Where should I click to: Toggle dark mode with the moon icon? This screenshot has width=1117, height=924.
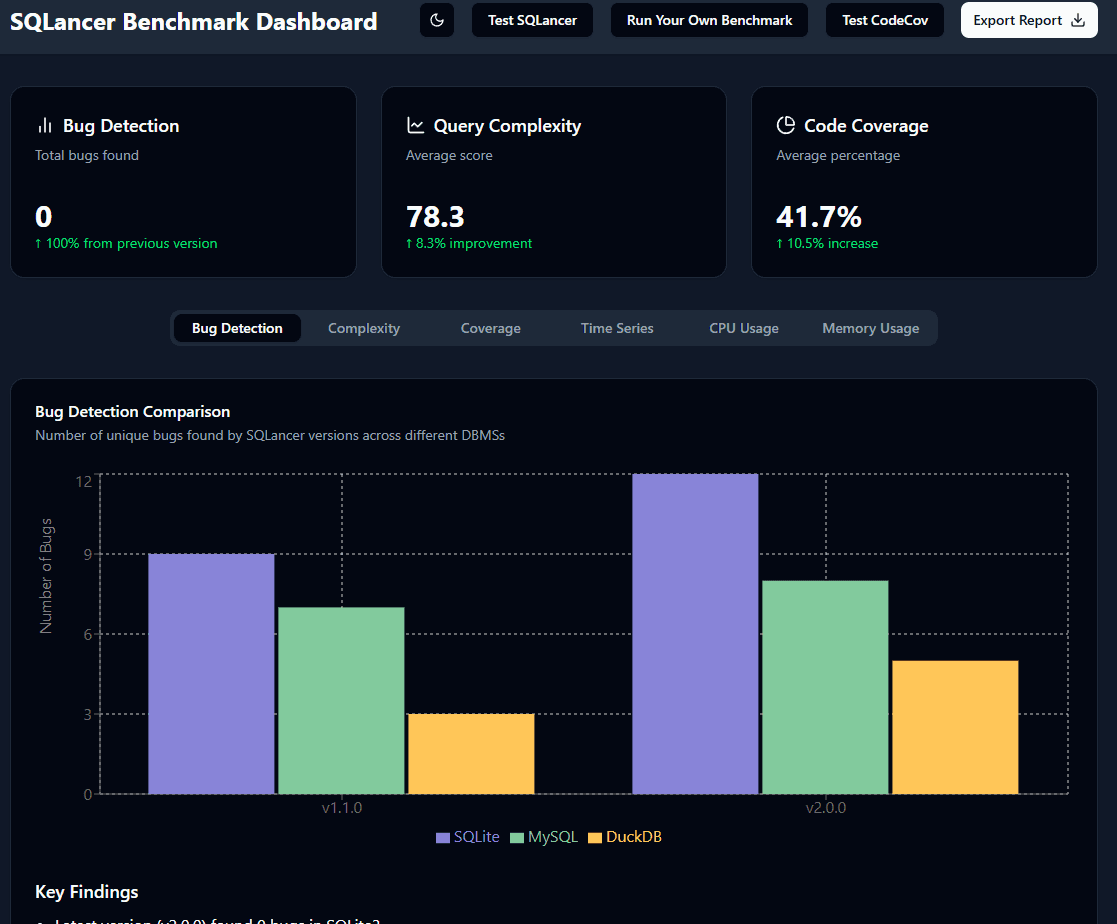(x=437, y=21)
